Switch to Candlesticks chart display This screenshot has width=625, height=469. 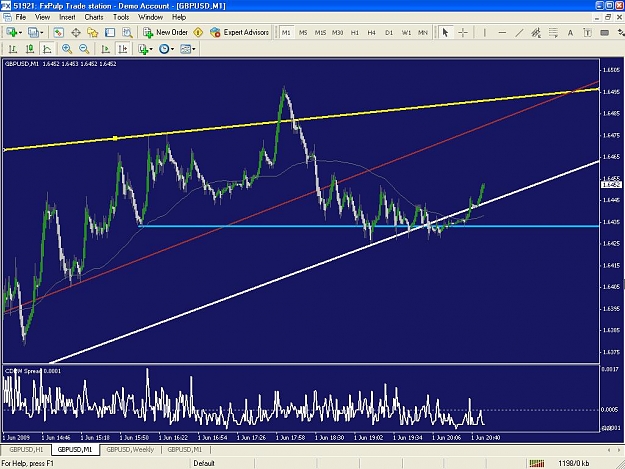[30, 49]
